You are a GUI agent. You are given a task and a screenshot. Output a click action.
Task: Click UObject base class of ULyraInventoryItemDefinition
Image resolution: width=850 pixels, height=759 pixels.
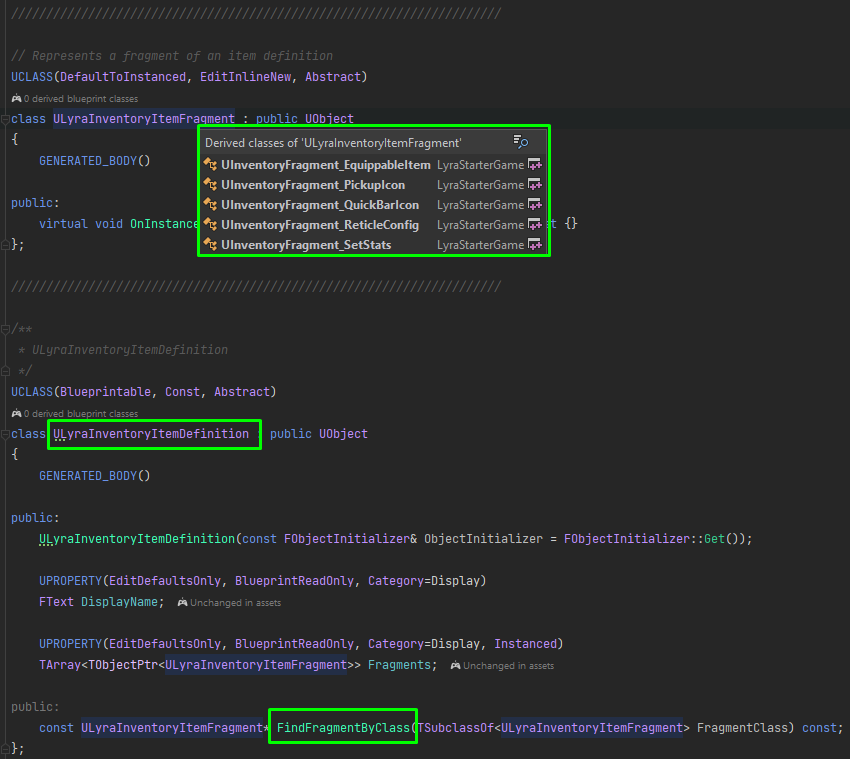[343, 434]
